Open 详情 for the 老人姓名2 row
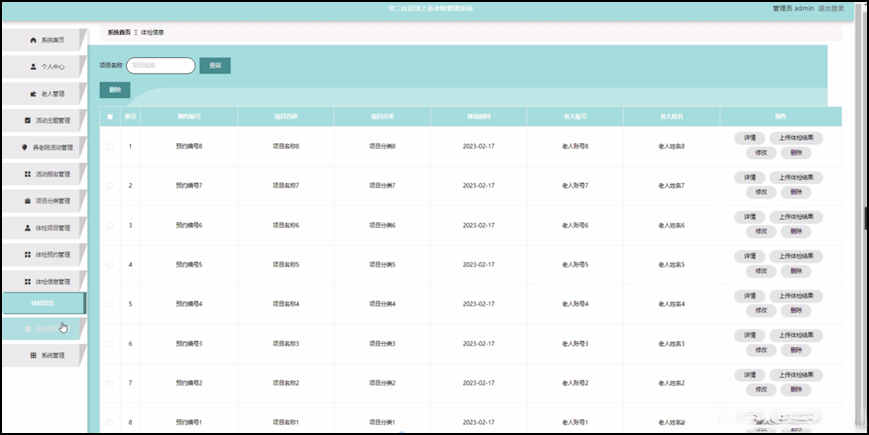Screen dimensions: 869x435 pyautogui.click(x=749, y=375)
